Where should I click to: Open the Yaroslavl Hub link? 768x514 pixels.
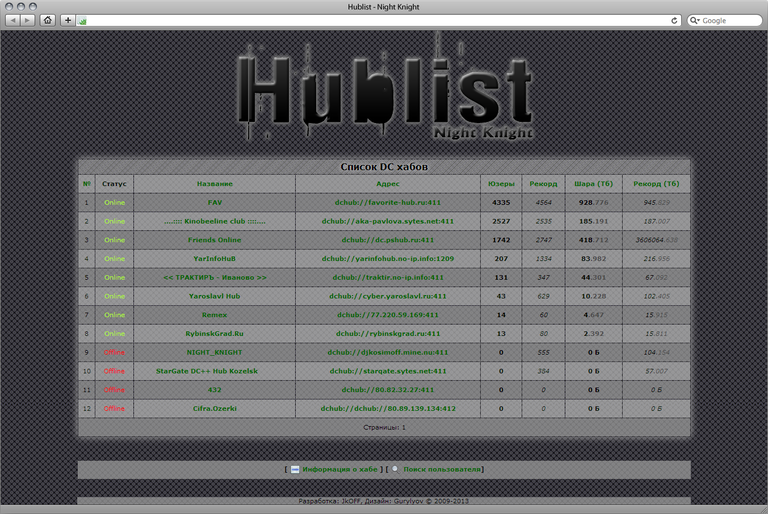click(215, 296)
